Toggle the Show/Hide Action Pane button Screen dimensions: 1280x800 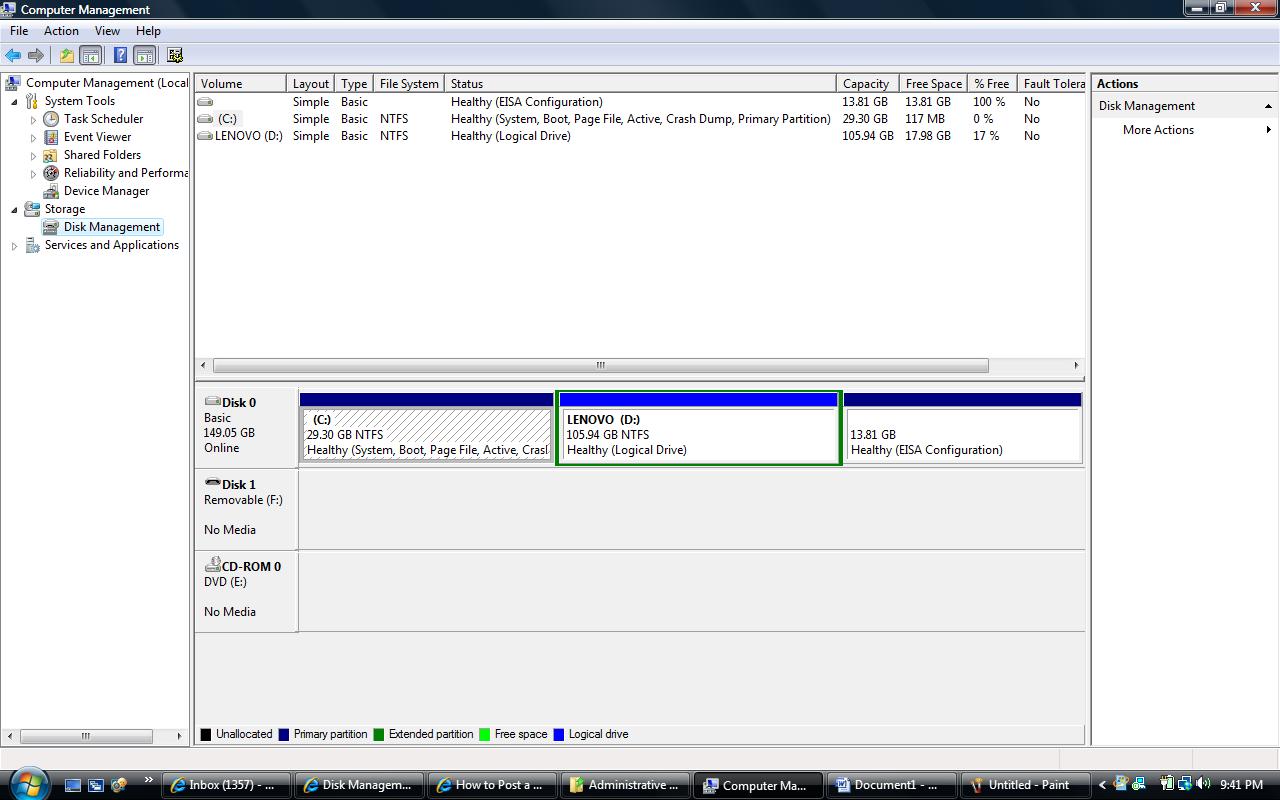(145, 56)
